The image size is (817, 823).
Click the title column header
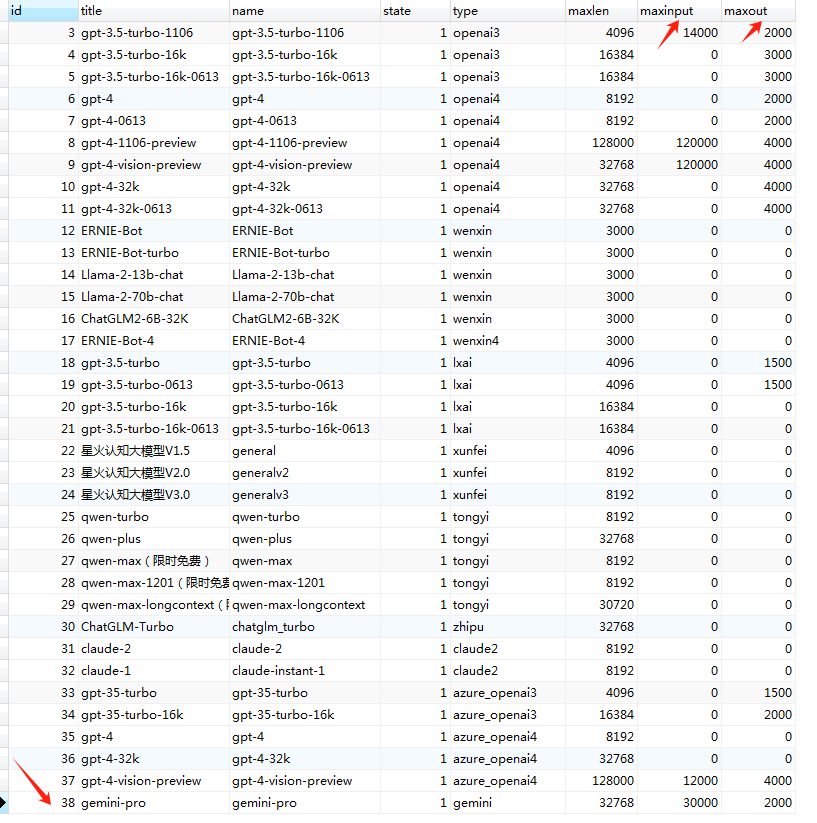coord(153,10)
